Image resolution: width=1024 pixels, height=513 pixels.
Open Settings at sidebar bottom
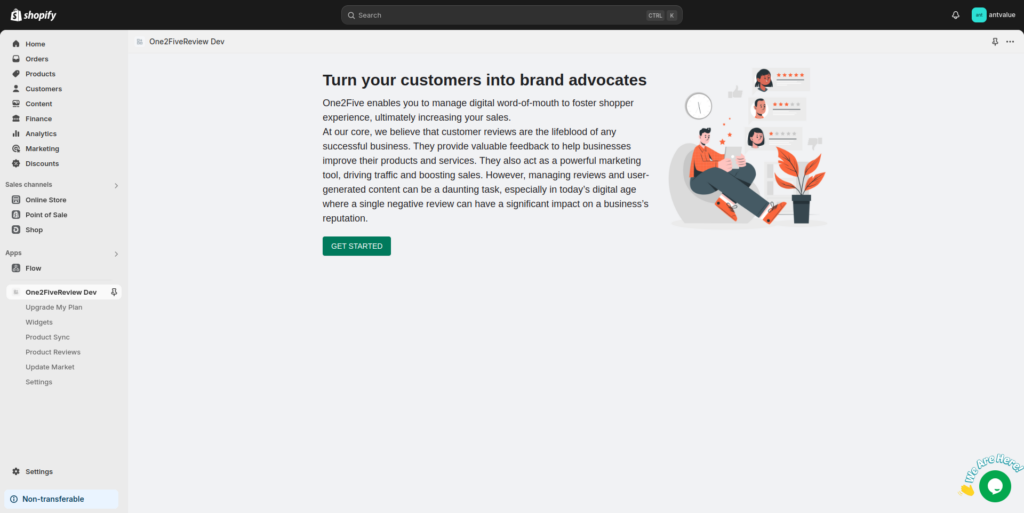(39, 471)
